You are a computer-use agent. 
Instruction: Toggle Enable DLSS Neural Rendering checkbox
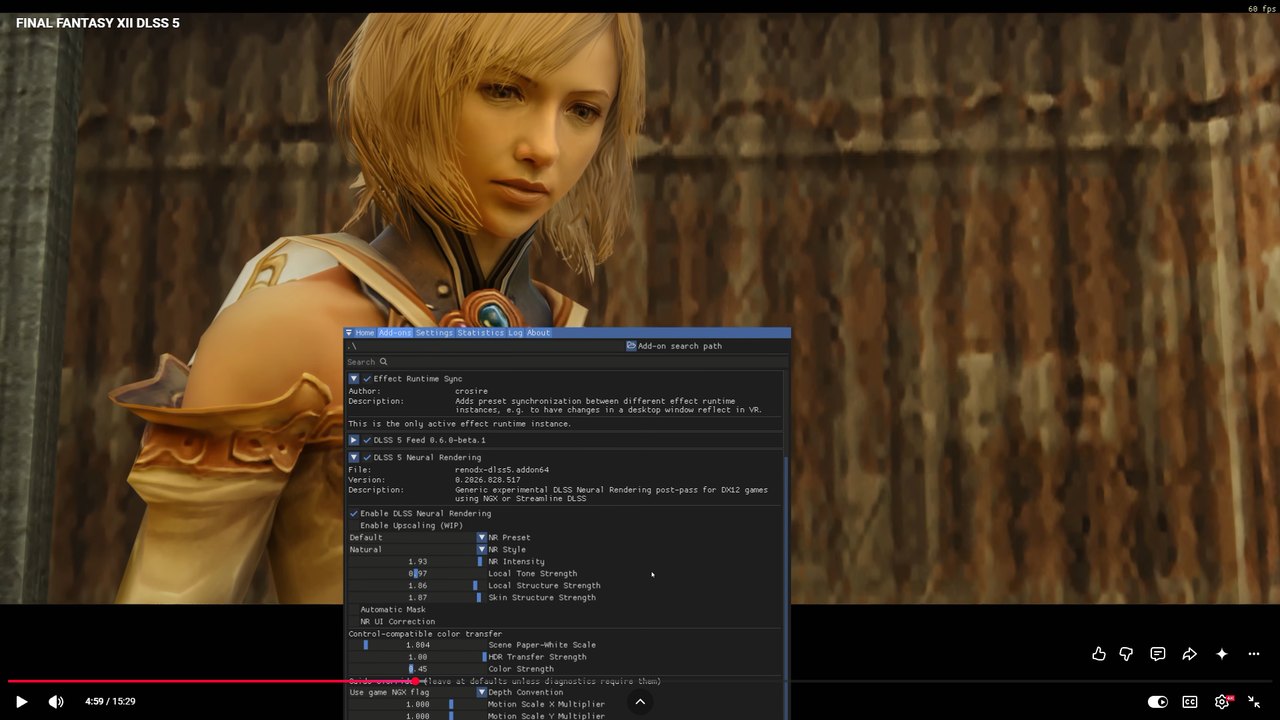tap(354, 514)
